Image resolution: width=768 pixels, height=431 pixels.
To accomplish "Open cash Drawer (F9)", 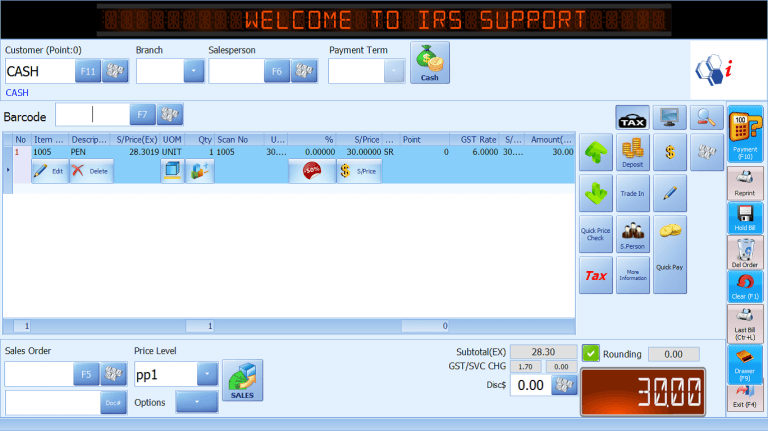I will 745,365.
